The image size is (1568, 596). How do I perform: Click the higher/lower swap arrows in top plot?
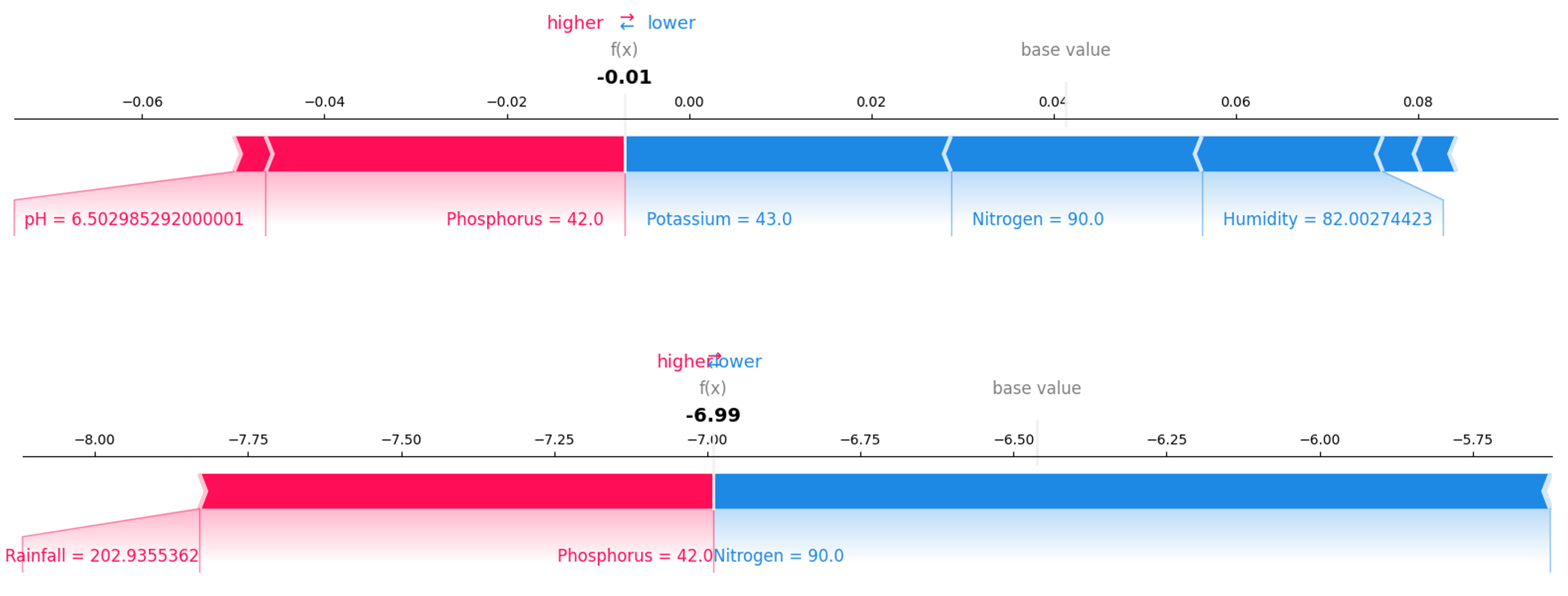click(x=626, y=23)
